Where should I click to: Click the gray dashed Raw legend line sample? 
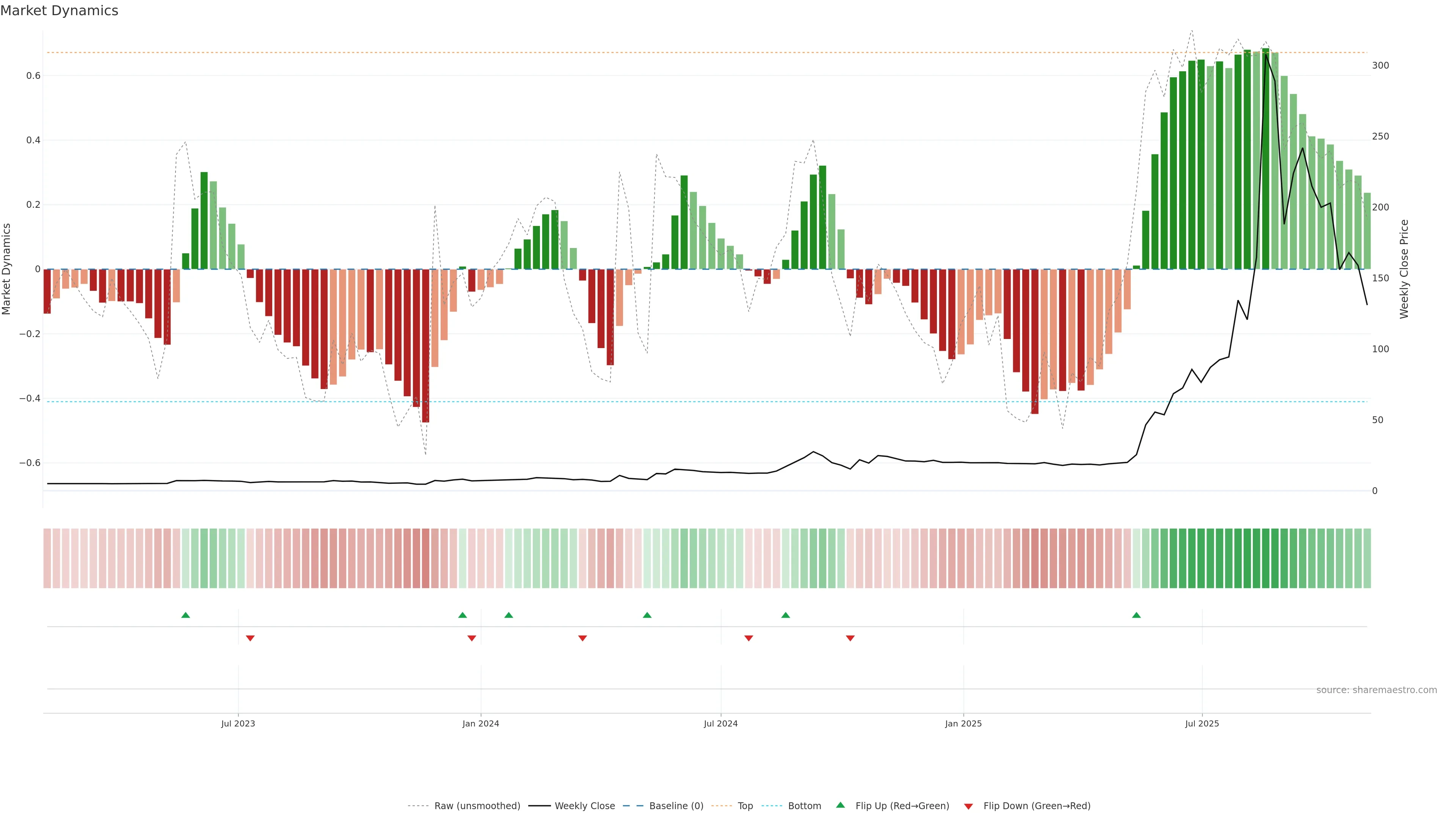point(418,806)
